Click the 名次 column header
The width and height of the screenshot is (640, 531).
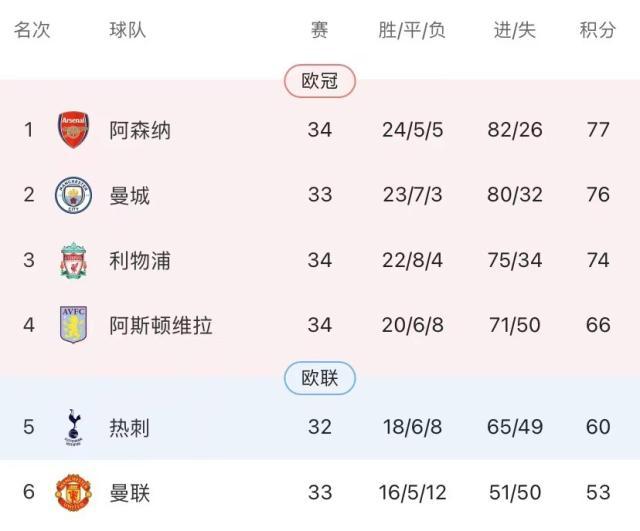(x=32, y=30)
